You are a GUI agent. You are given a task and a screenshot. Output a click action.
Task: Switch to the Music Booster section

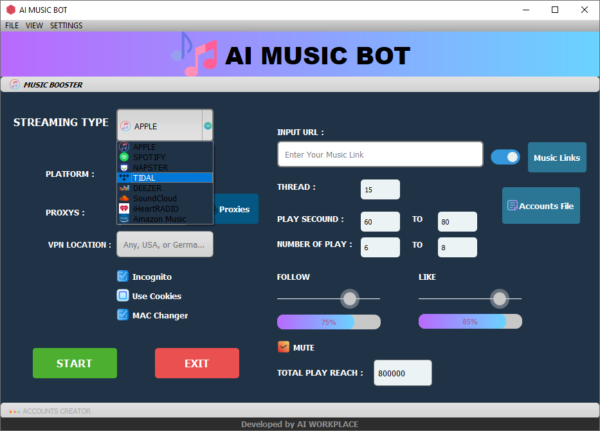click(x=300, y=84)
